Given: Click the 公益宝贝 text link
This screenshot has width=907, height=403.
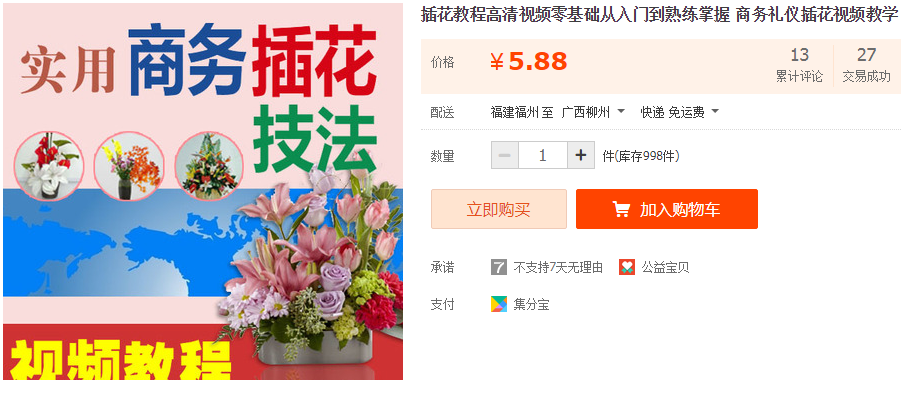Looking at the screenshot, I should (x=665, y=268).
